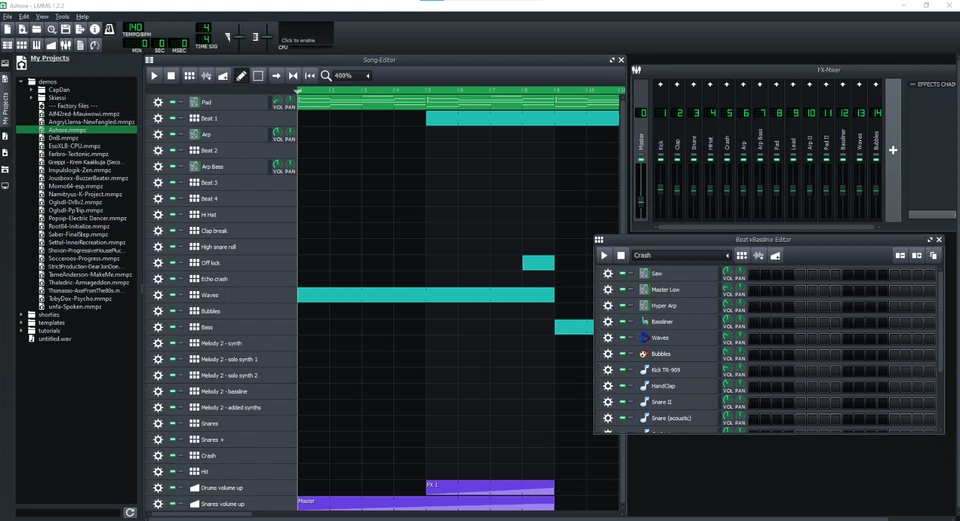
Task: Expand the tutorials folder
Action: coord(21,331)
